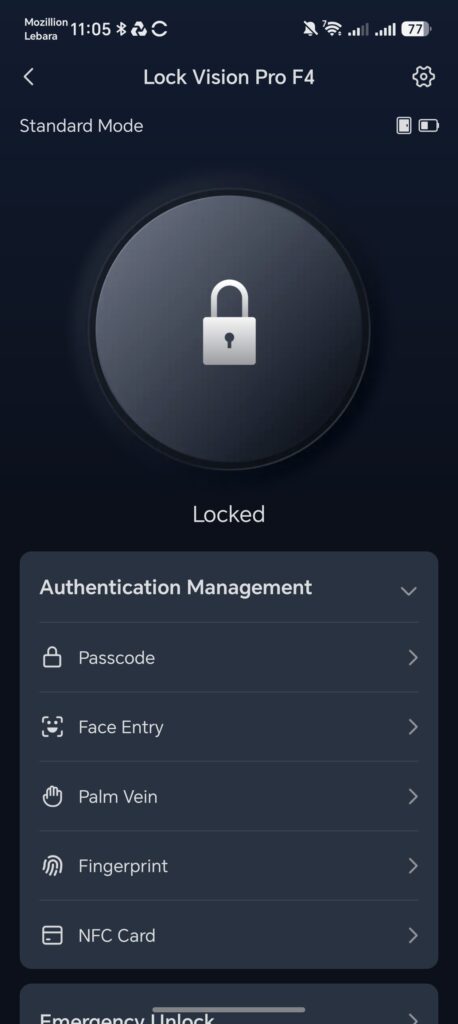Select the Fingerprint option
458x1024 pixels.
coord(229,866)
